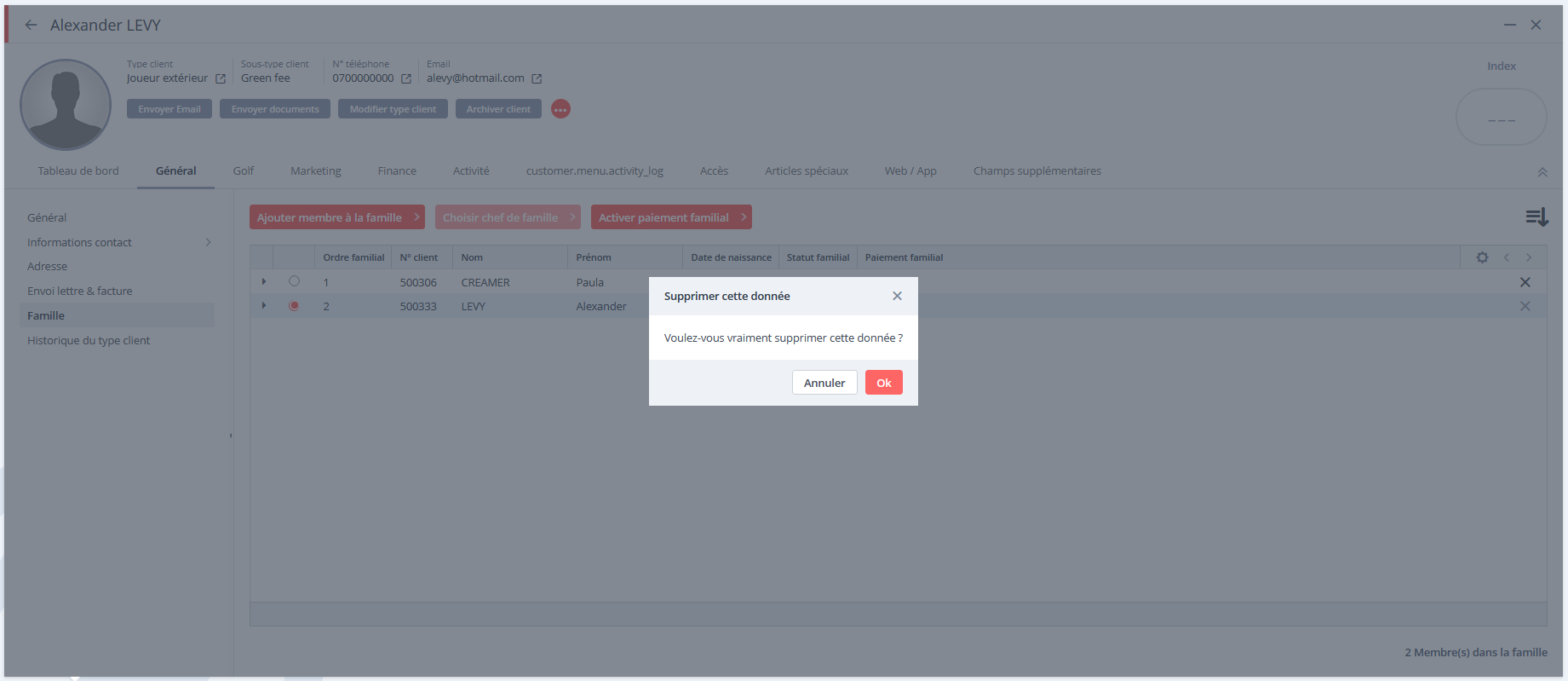Viewport: 1568px width, 681px height.
Task: Open table column settings gear
Action: [1482, 257]
